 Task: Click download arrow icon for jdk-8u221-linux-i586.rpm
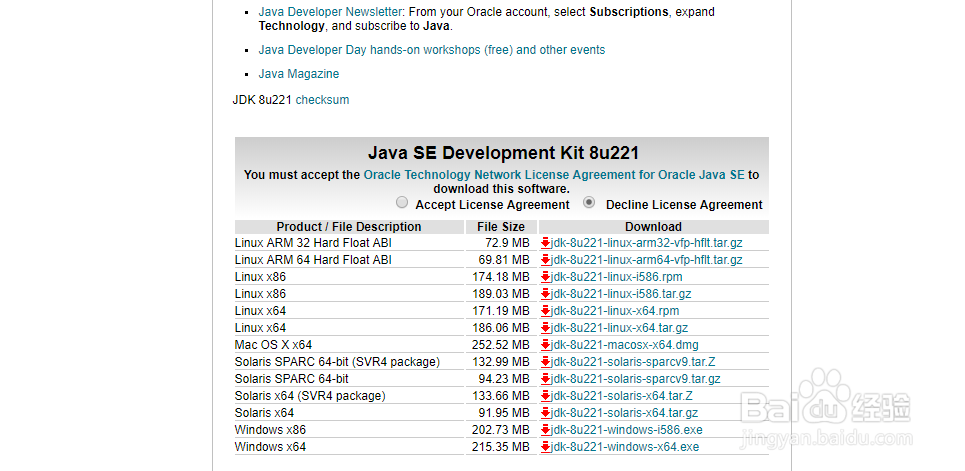click(x=545, y=277)
